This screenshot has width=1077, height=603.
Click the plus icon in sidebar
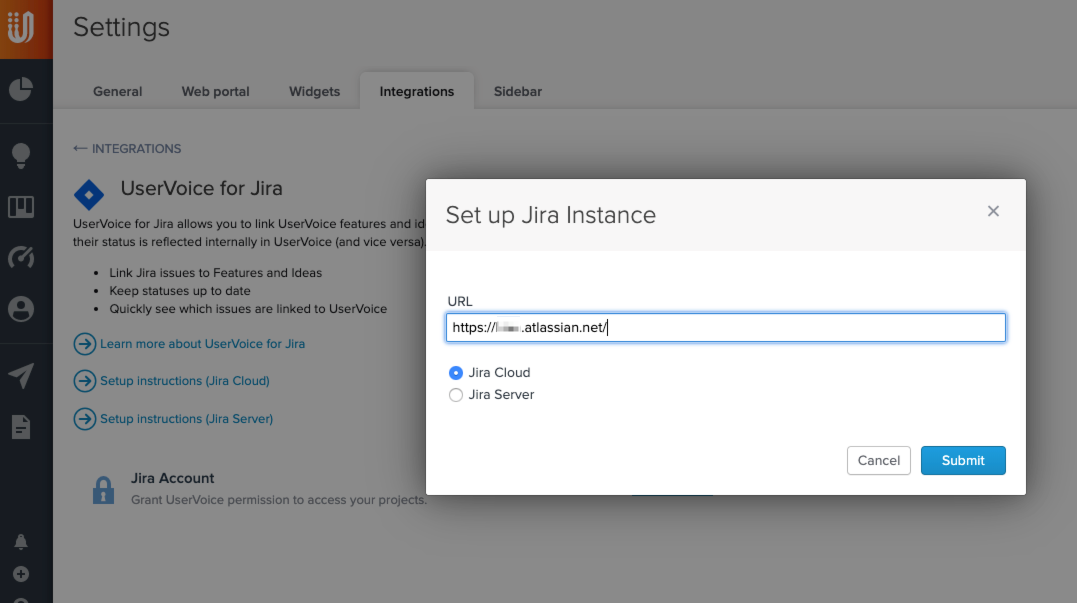tap(21, 574)
